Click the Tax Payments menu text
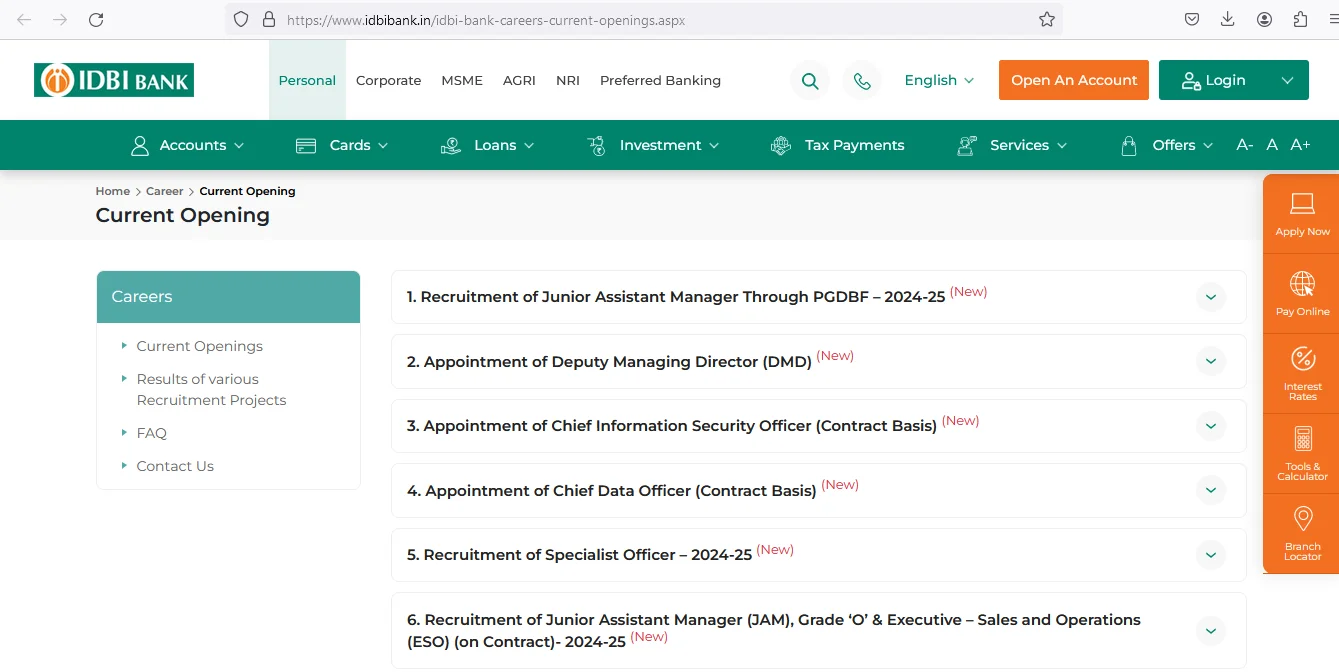 point(854,145)
